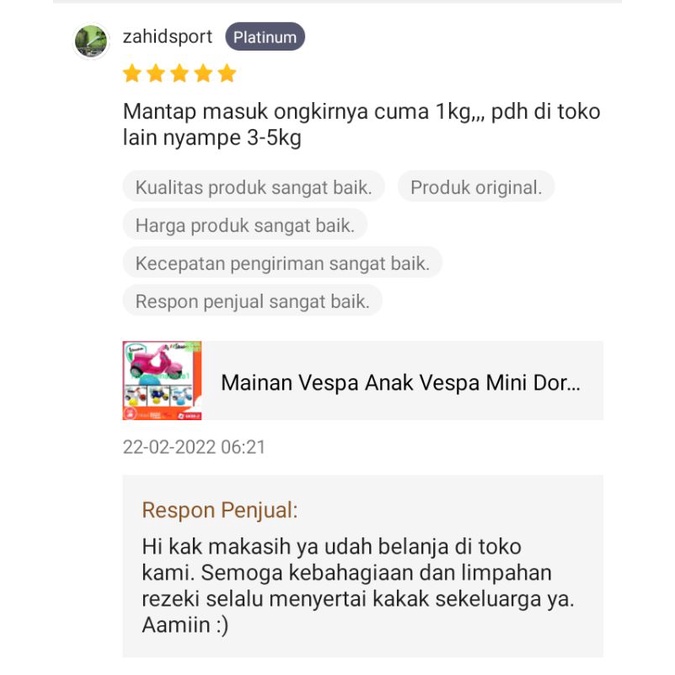
Task: Tap the review date 22-02-2022 06:21
Action: click(x=194, y=447)
